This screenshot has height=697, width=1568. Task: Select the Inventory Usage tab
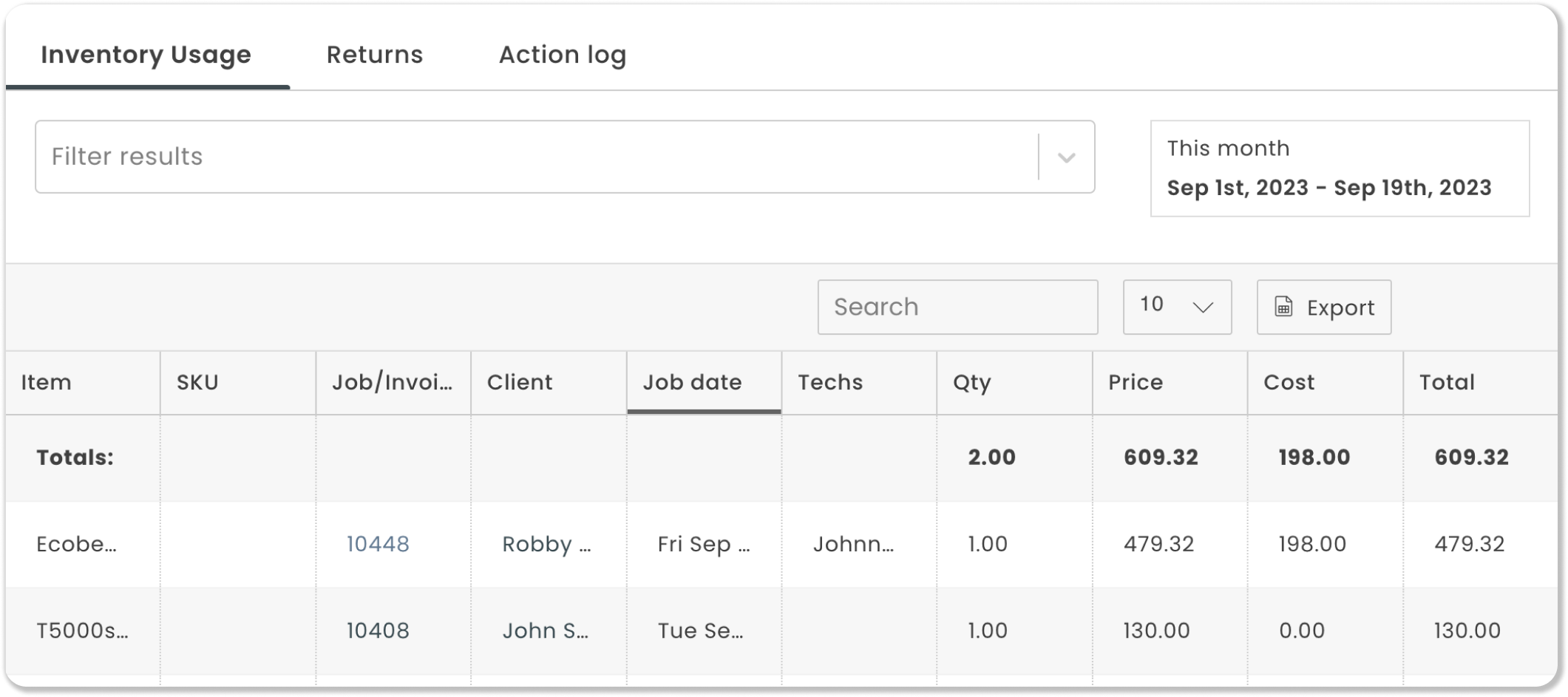click(146, 55)
